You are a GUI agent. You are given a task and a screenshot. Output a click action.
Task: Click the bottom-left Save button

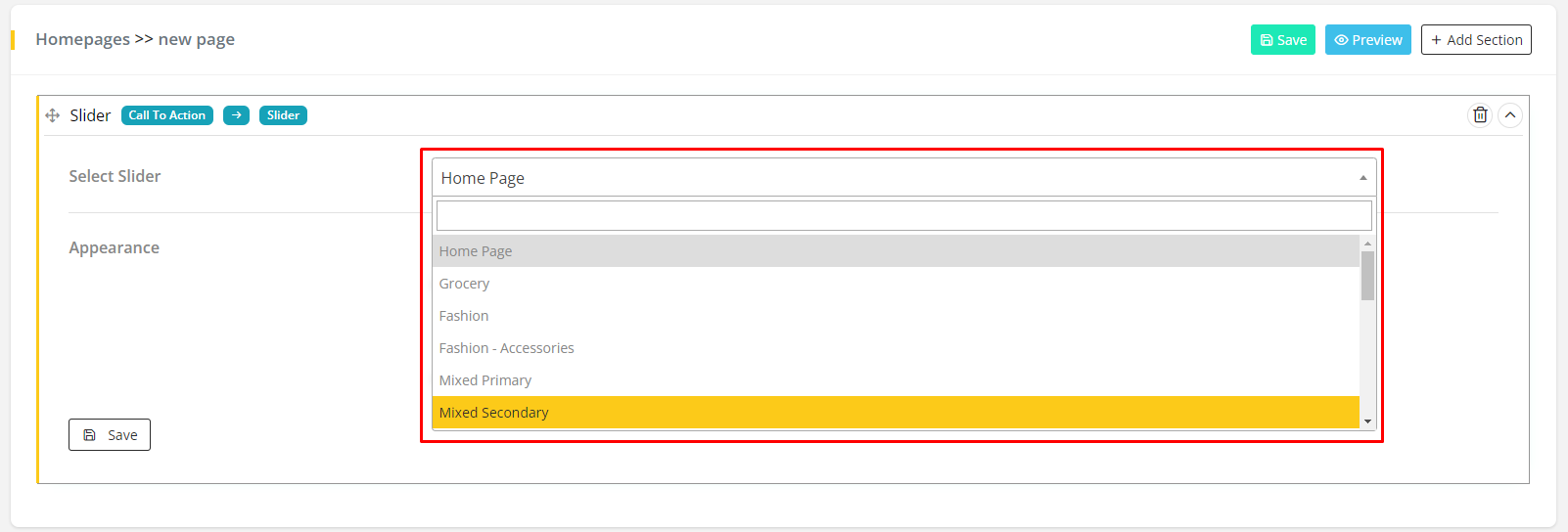coord(110,435)
